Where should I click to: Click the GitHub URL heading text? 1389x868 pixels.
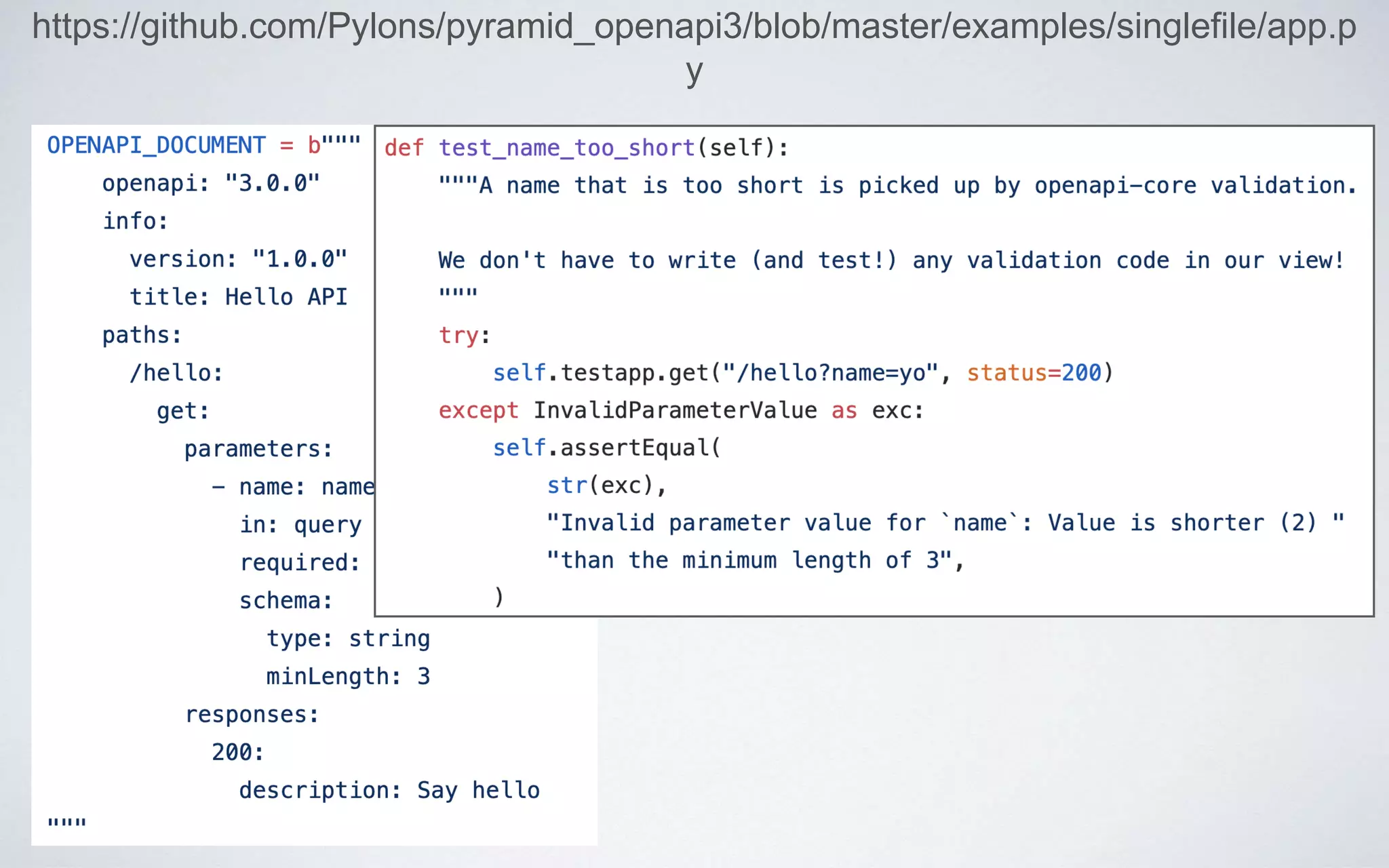click(x=694, y=47)
